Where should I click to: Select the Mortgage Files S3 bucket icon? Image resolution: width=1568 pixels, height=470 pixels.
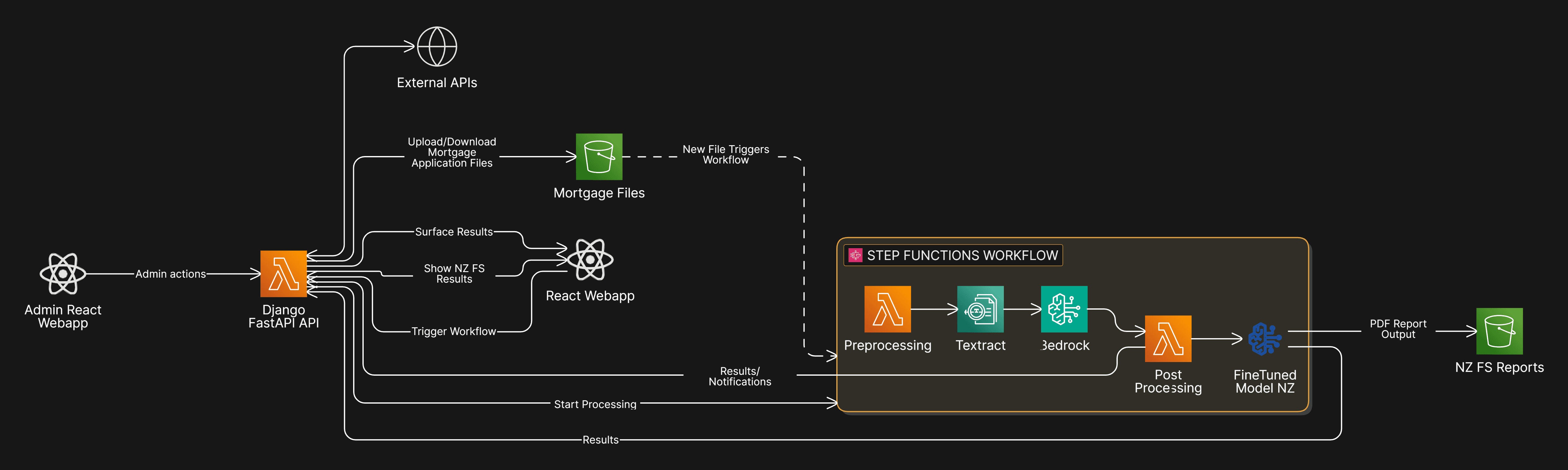tap(599, 156)
